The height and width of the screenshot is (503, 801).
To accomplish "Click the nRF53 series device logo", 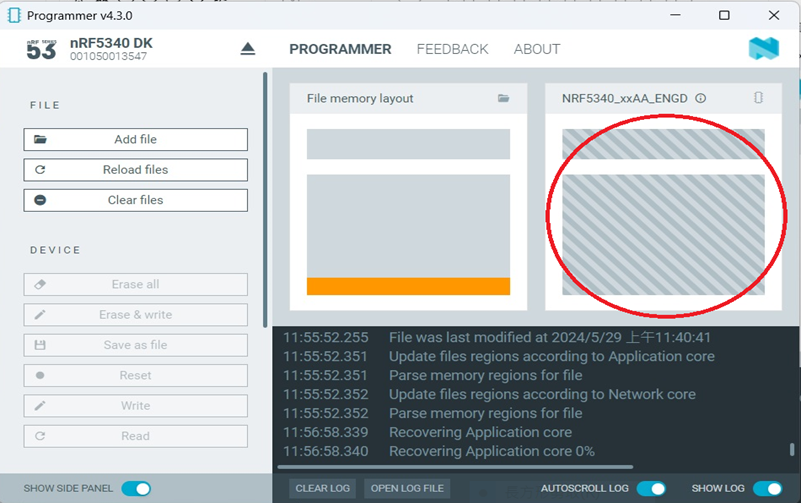I will pos(41,50).
